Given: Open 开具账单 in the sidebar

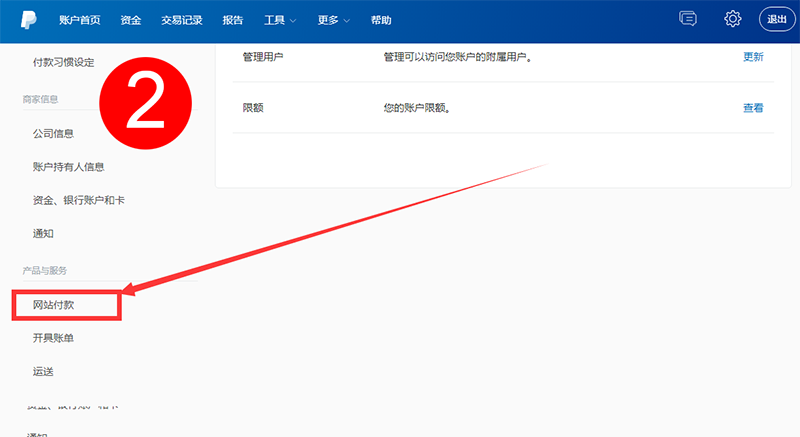Looking at the screenshot, I should click(53, 338).
